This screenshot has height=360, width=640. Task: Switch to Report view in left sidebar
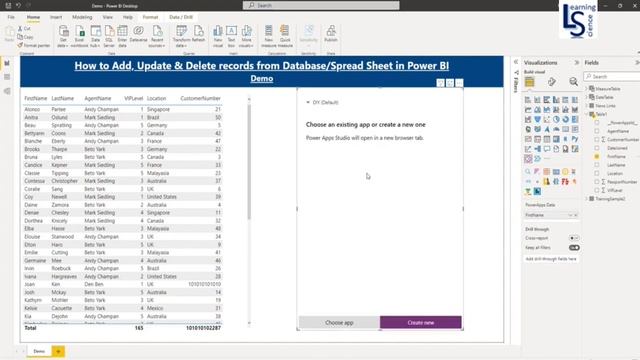7,63
